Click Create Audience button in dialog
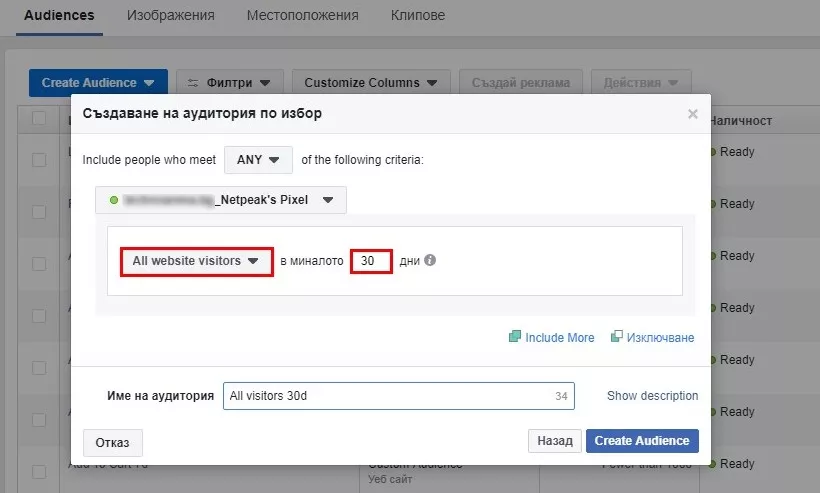The width and height of the screenshot is (820, 493). (642, 441)
